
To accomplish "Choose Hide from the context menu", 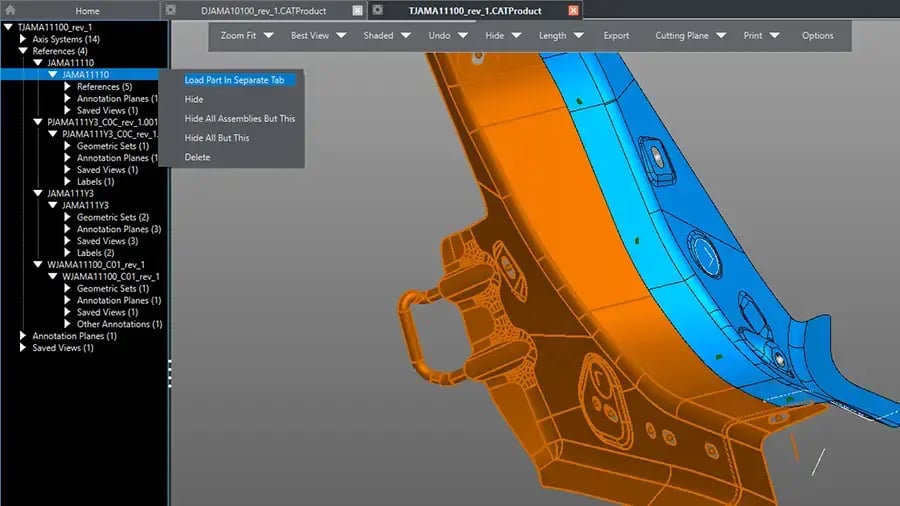I will pyautogui.click(x=193, y=99).
